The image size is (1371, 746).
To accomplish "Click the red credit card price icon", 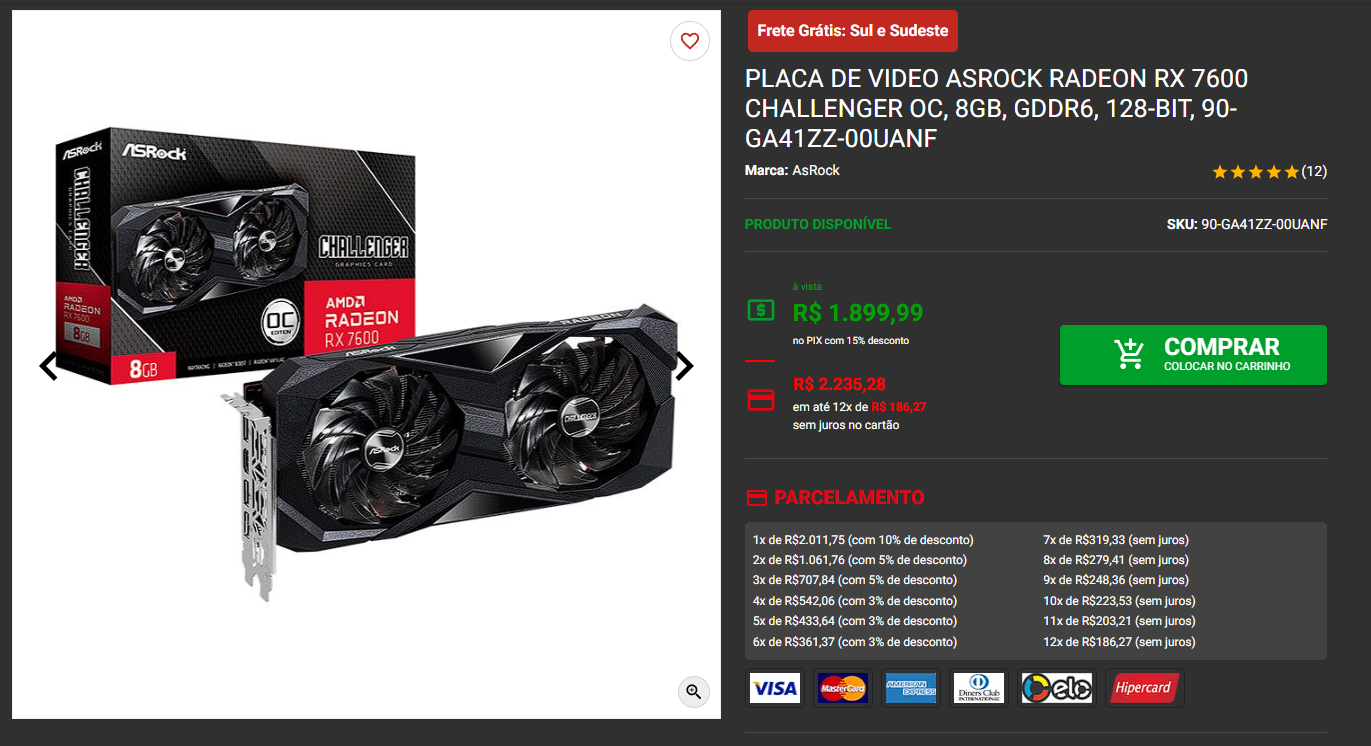I will (761, 400).
